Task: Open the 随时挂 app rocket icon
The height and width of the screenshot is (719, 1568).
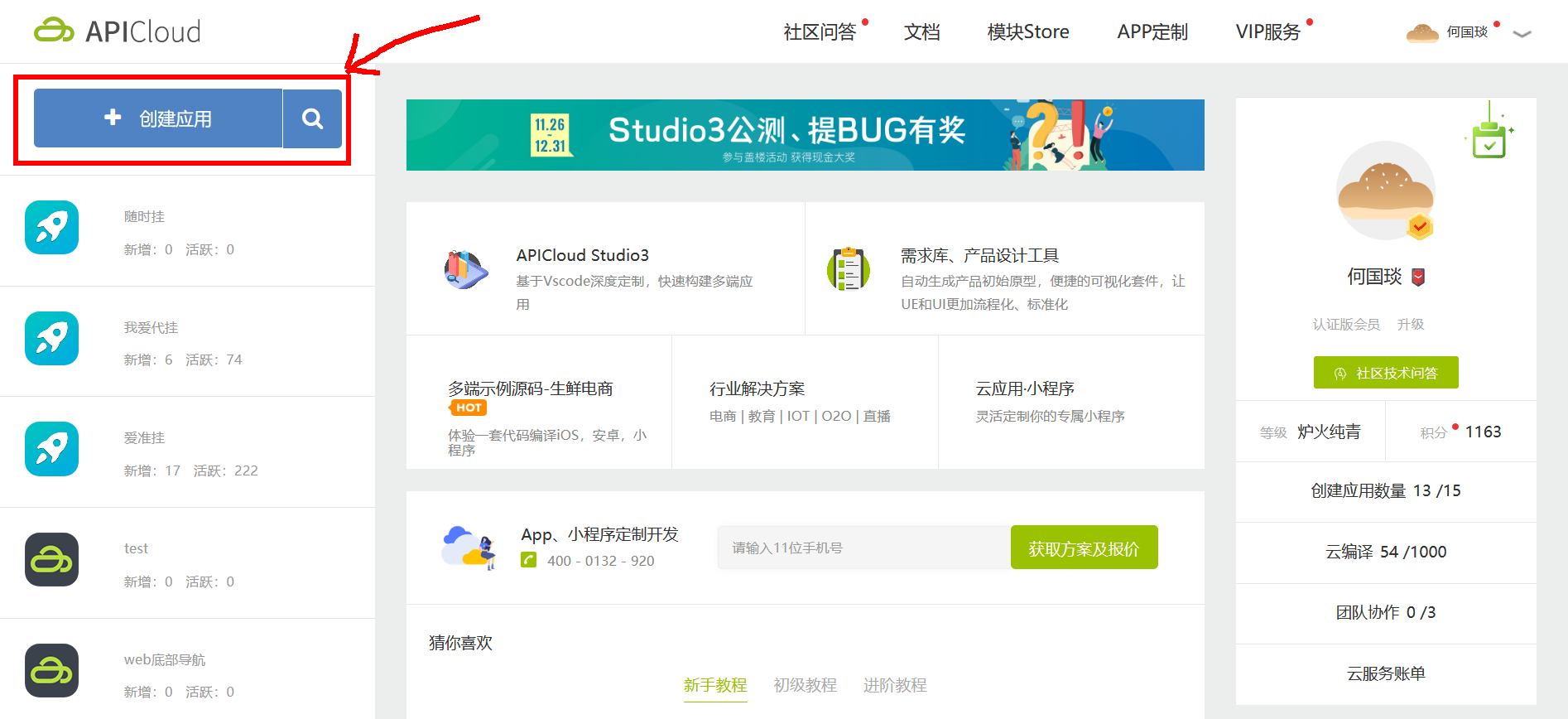Action: click(x=51, y=228)
